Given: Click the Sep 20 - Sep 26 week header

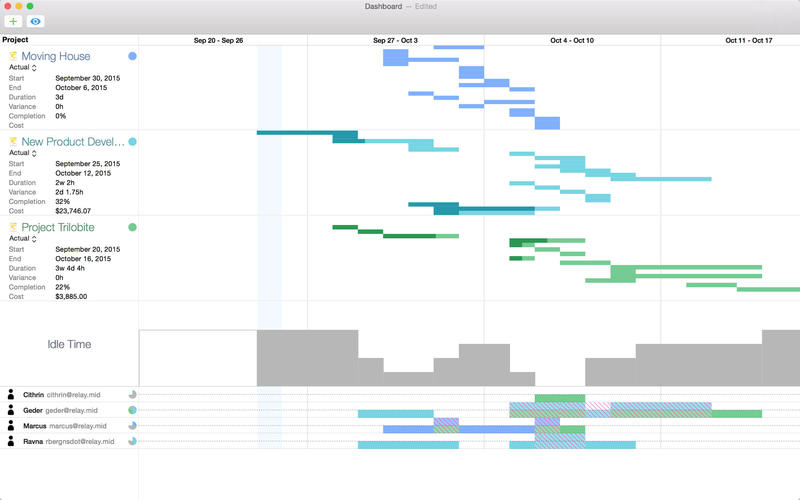Looking at the screenshot, I should pyautogui.click(x=218, y=40).
